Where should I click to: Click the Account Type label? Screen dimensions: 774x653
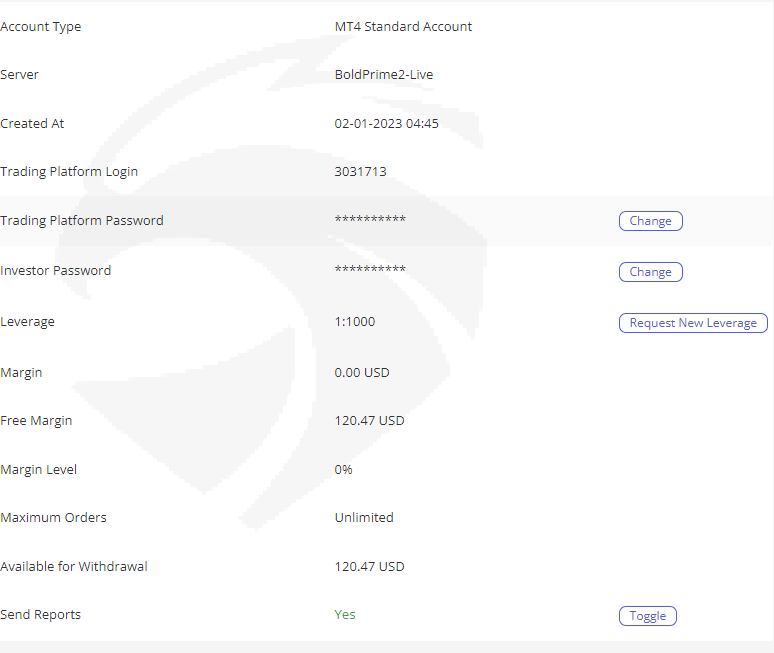41,27
